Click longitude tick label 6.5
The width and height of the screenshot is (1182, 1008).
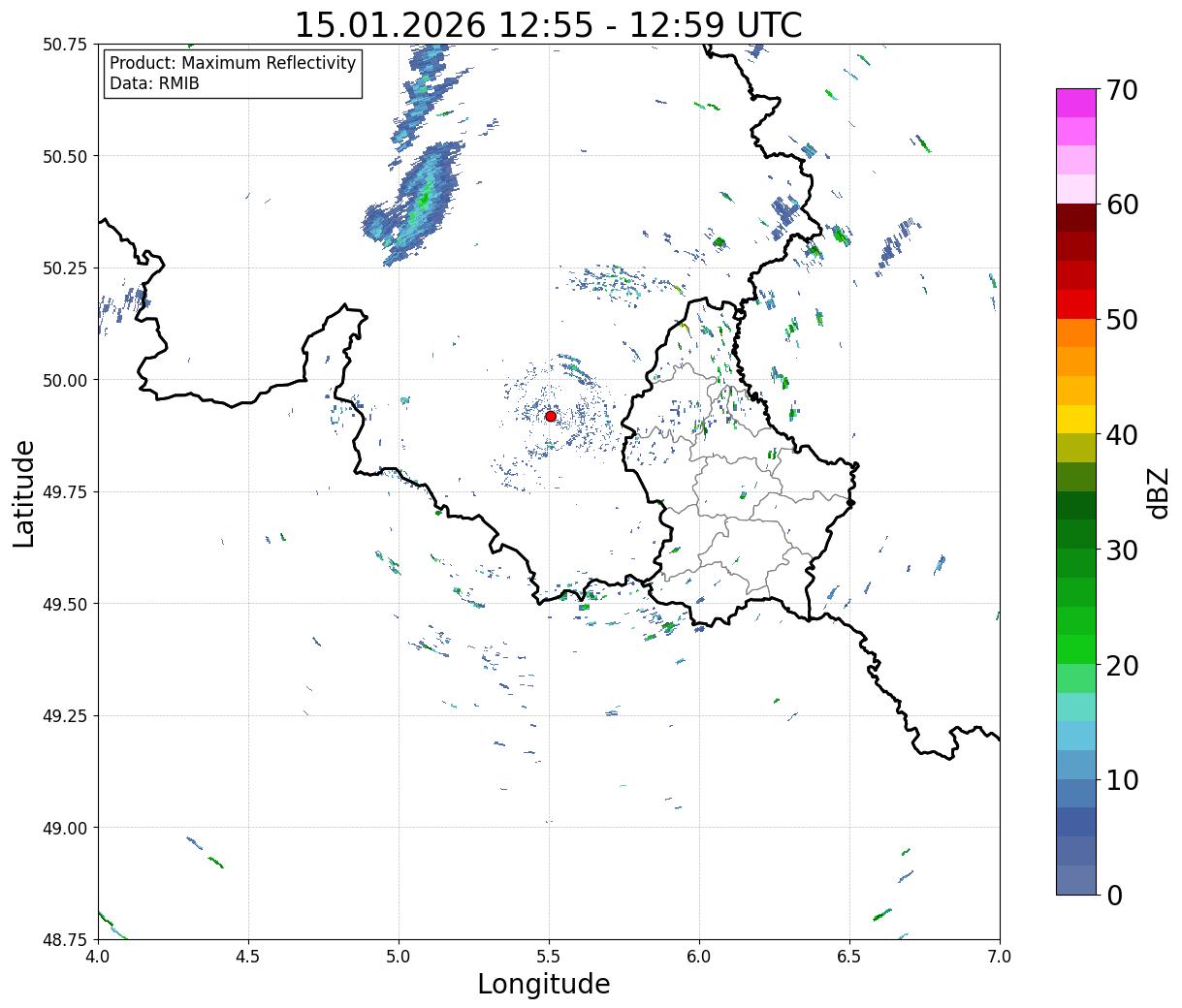[x=849, y=956]
